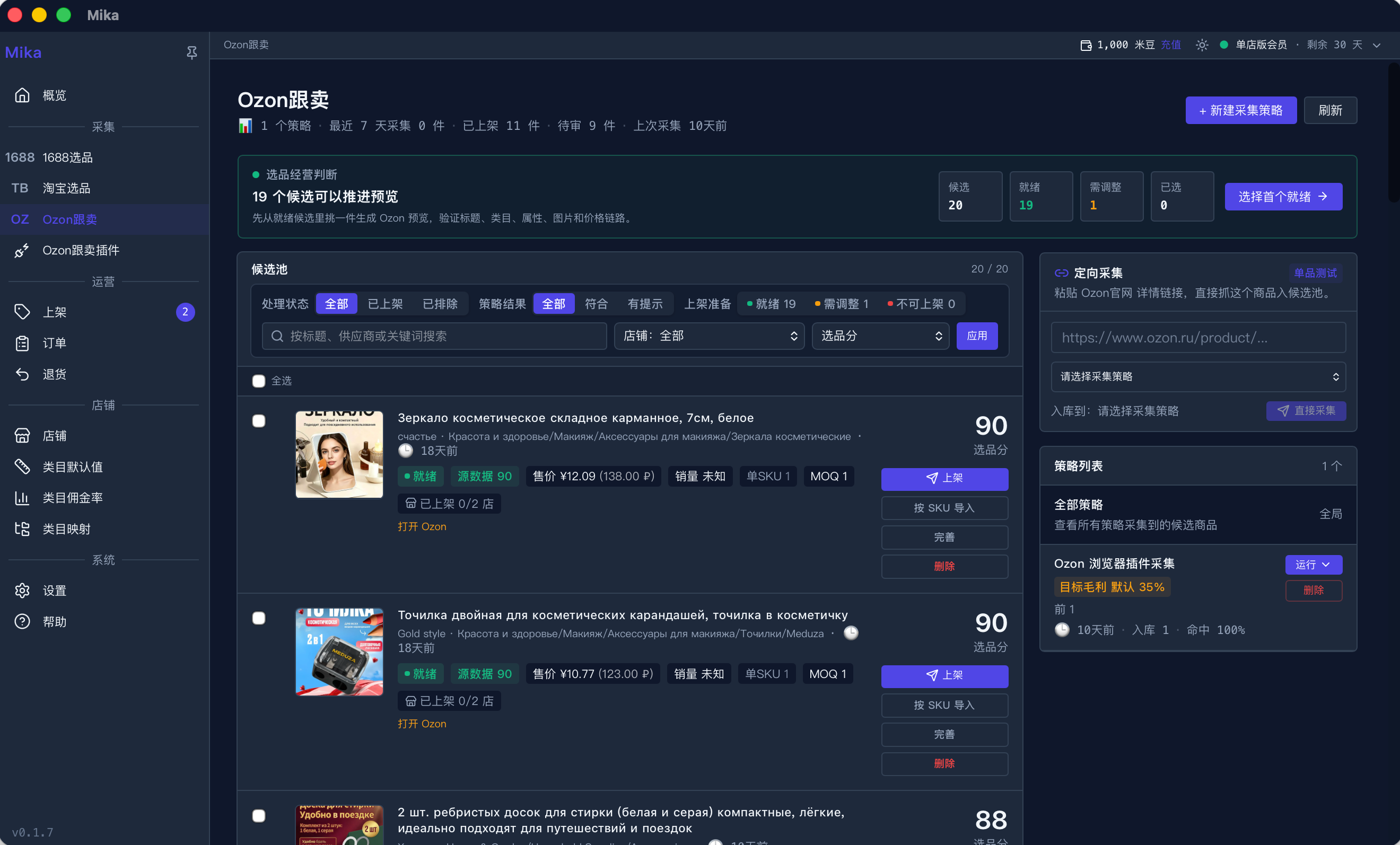This screenshot has width=1400, height=845.
Task: Click the wallet icon beside 1,000 米豆
Action: 1085,45
